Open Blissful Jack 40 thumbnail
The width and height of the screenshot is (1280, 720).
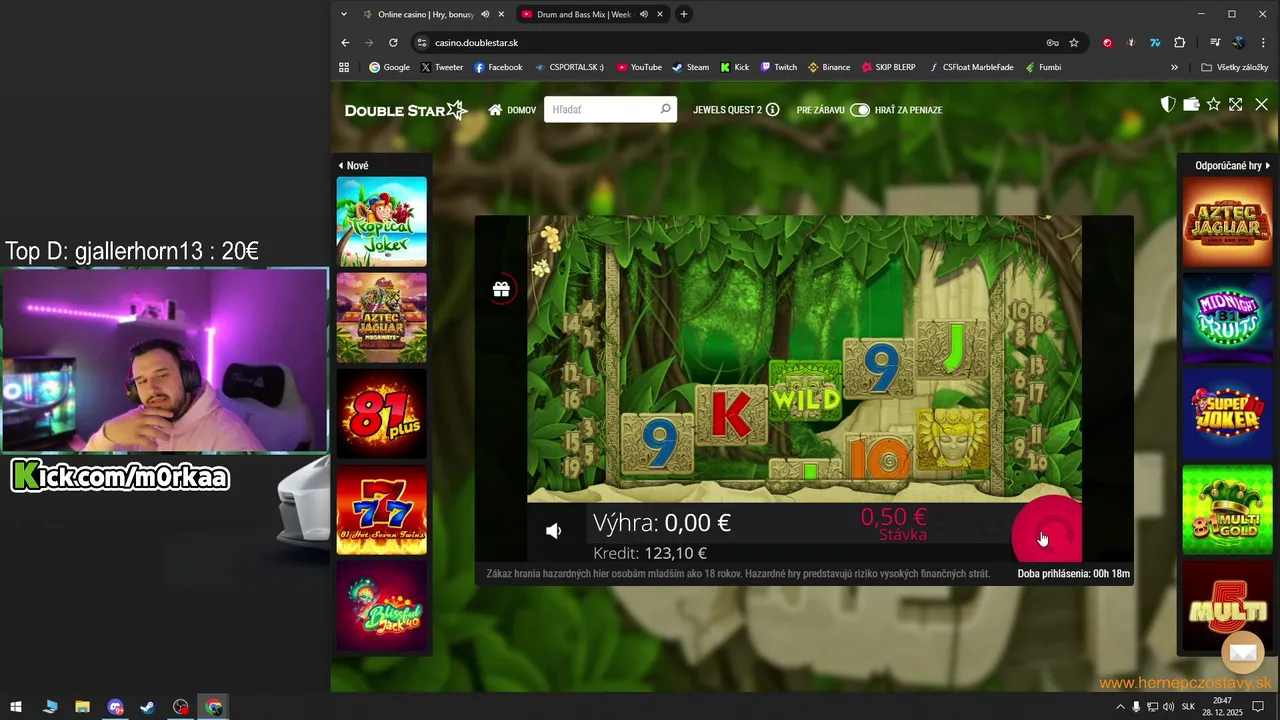(x=381, y=606)
